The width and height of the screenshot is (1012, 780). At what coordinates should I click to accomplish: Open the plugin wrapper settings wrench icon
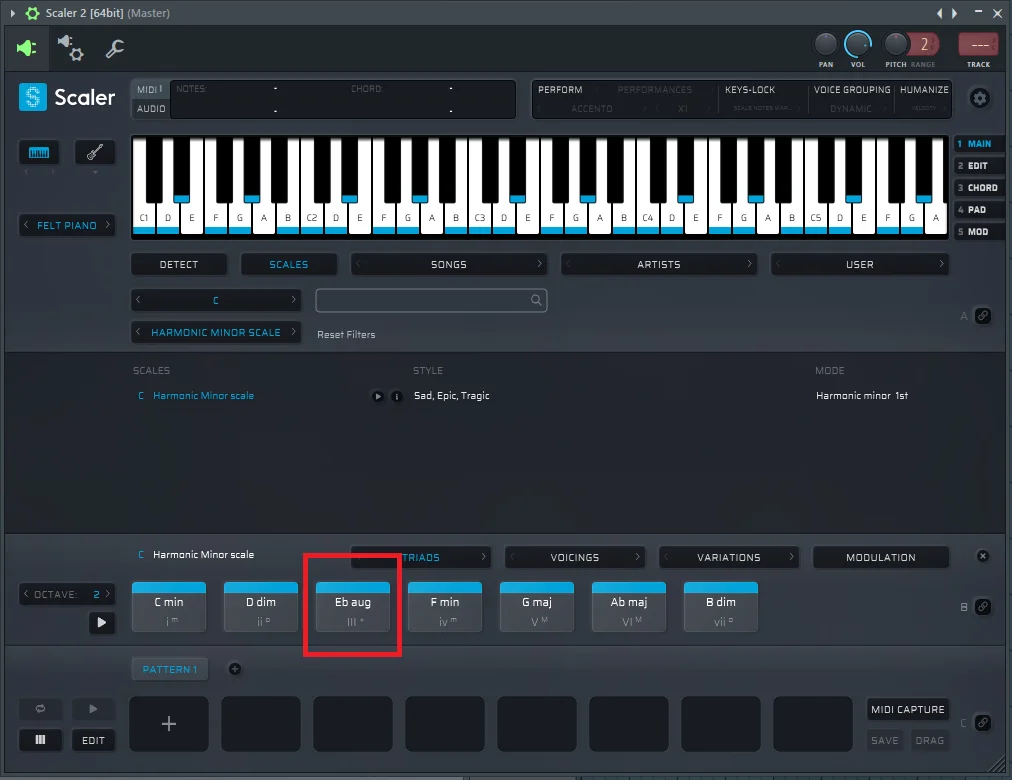tap(115, 48)
